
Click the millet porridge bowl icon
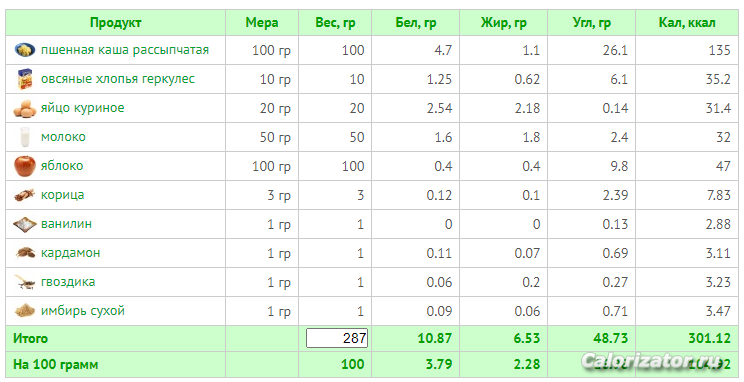25,50
